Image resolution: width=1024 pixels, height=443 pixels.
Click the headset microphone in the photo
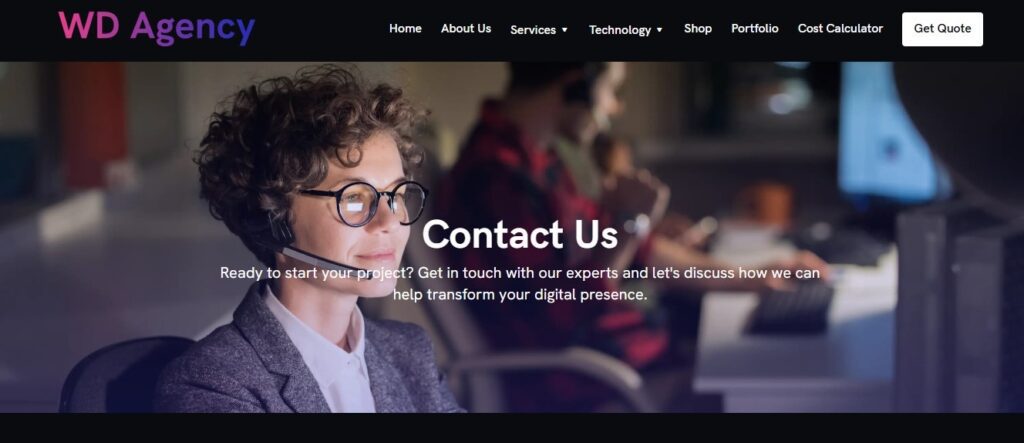pos(313,255)
